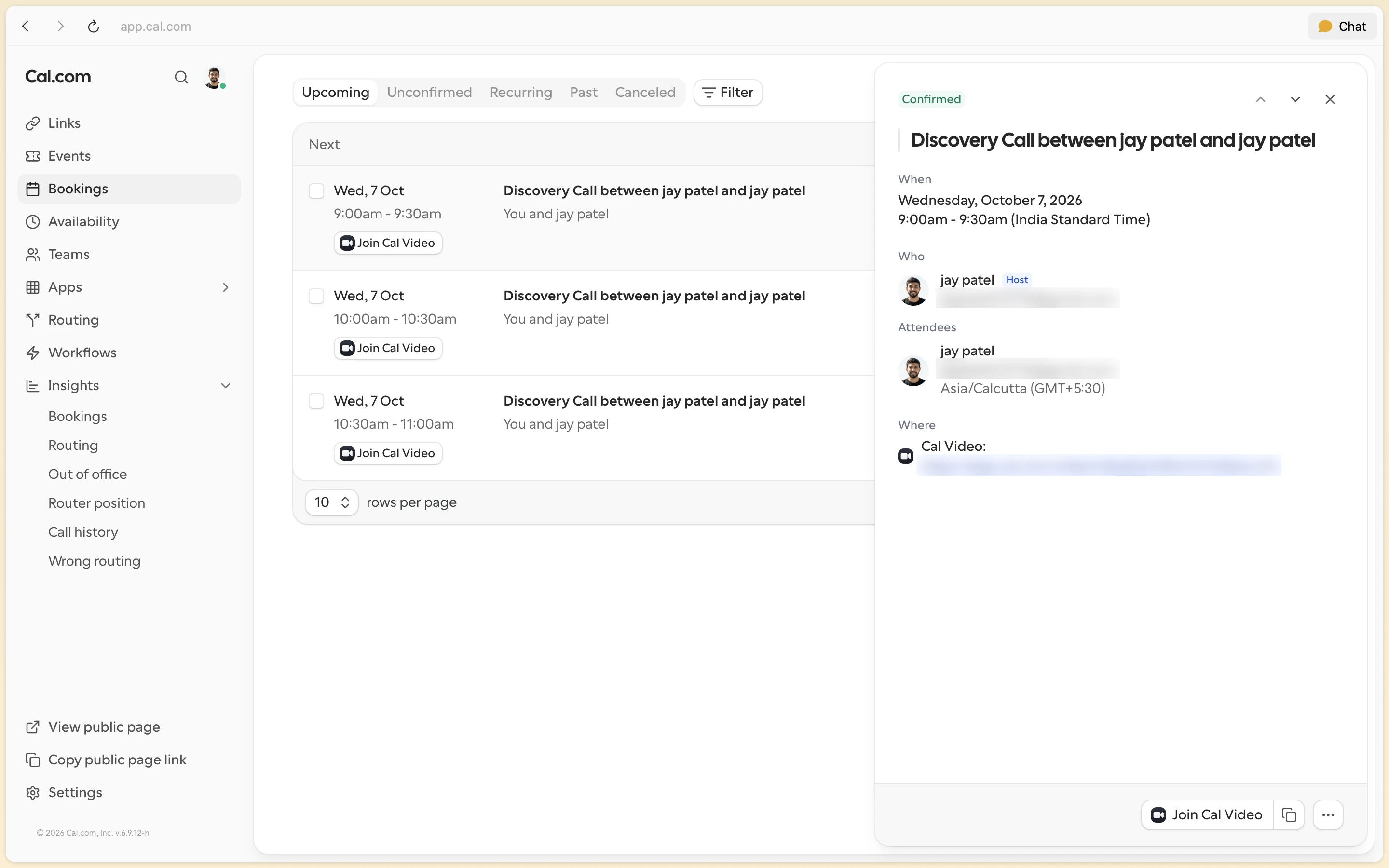This screenshot has height=868, width=1389.
Task: Open Events in the sidebar
Action: click(129, 156)
